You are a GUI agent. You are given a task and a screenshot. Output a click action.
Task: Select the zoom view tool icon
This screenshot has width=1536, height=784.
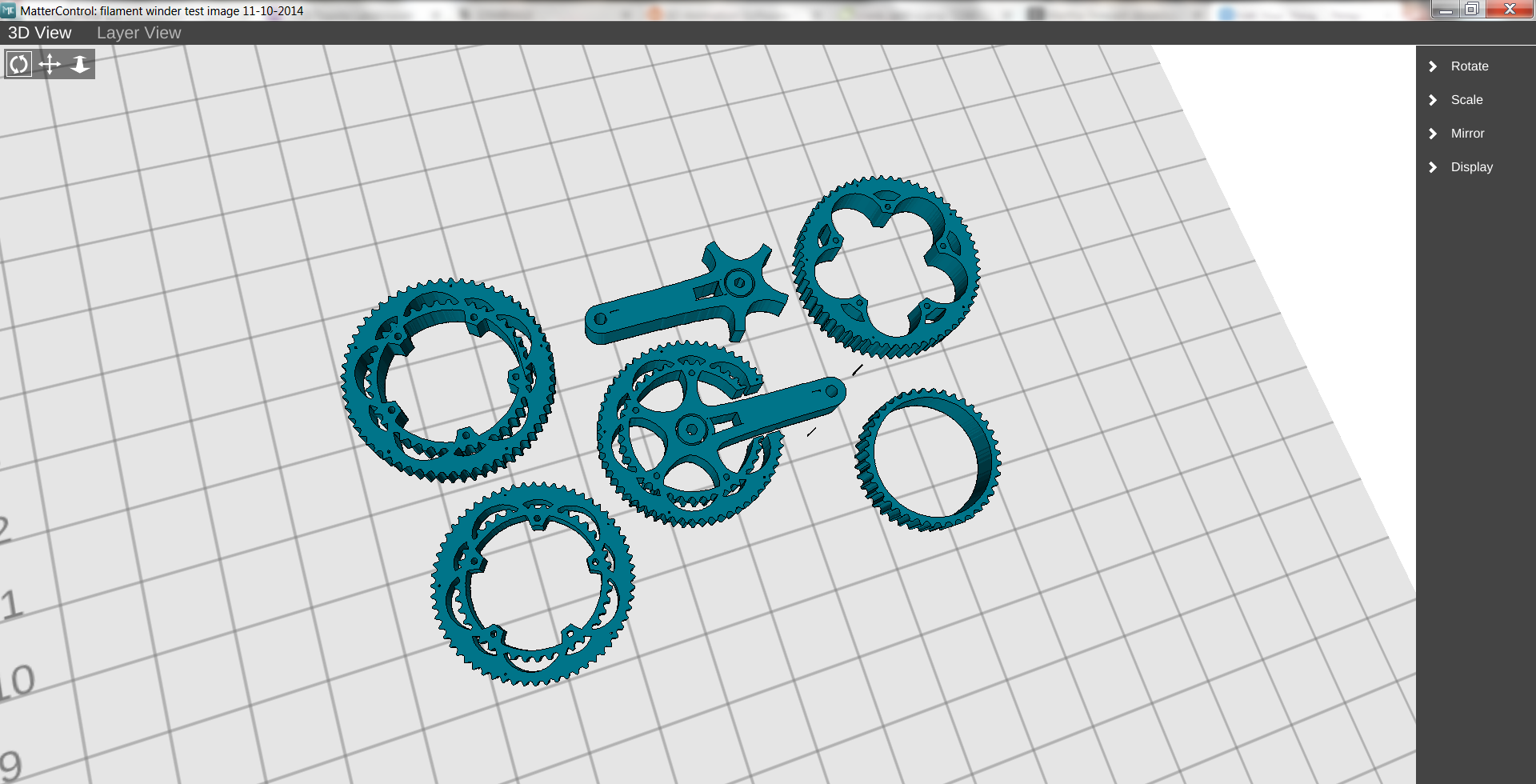[80, 64]
